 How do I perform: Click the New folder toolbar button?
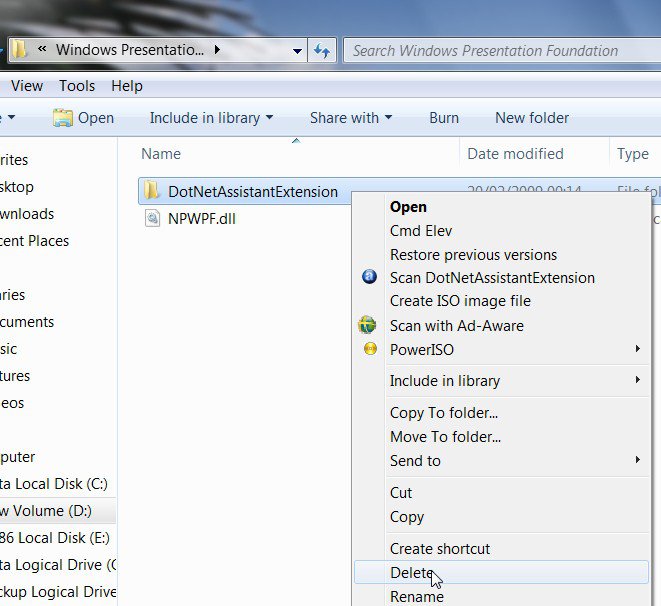532,118
